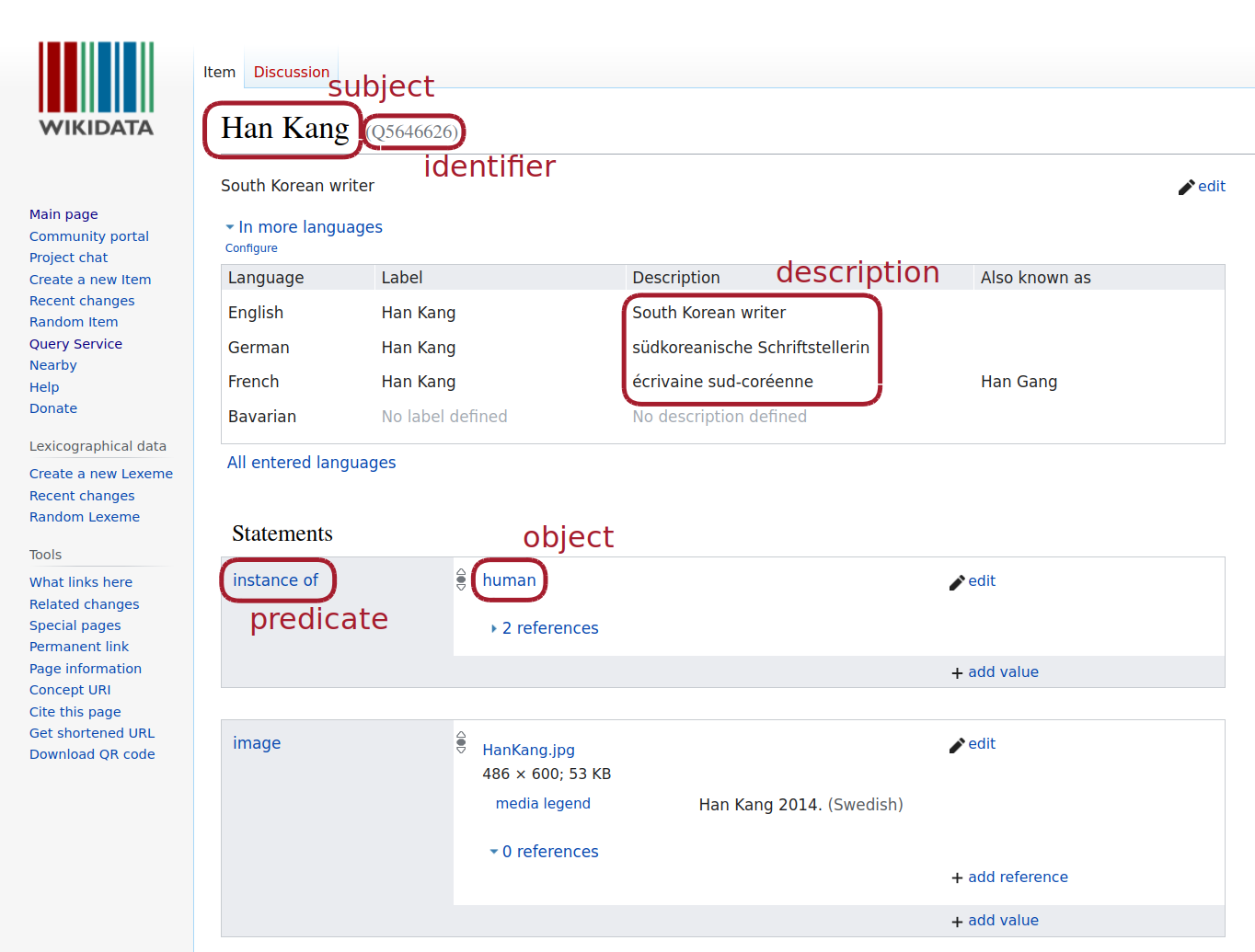Click the Wikidata logo

tap(96, 89)
